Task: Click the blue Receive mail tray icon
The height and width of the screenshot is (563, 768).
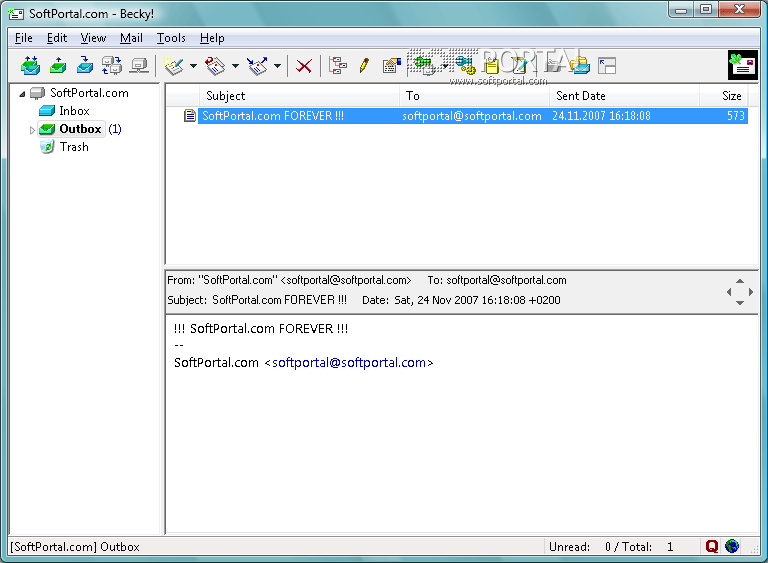Action: point(85,65)
